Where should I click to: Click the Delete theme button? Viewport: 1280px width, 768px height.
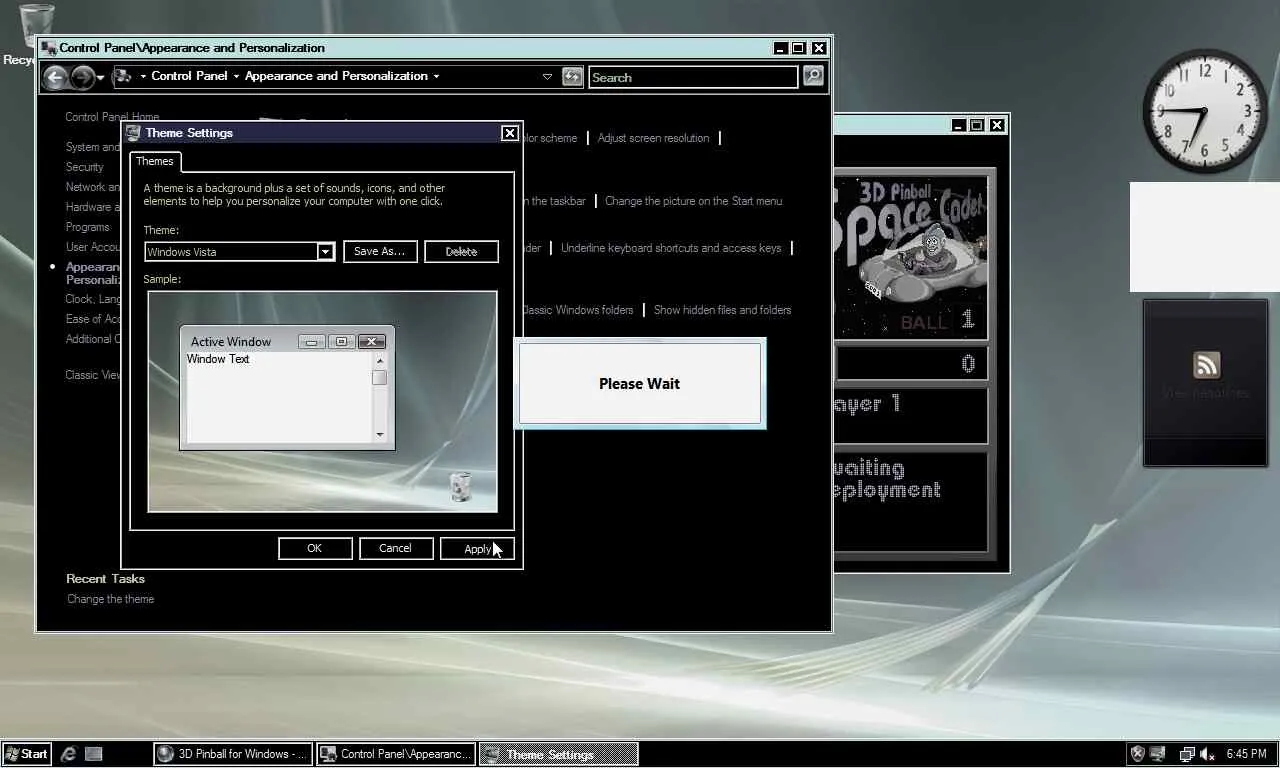click(461, 252)
